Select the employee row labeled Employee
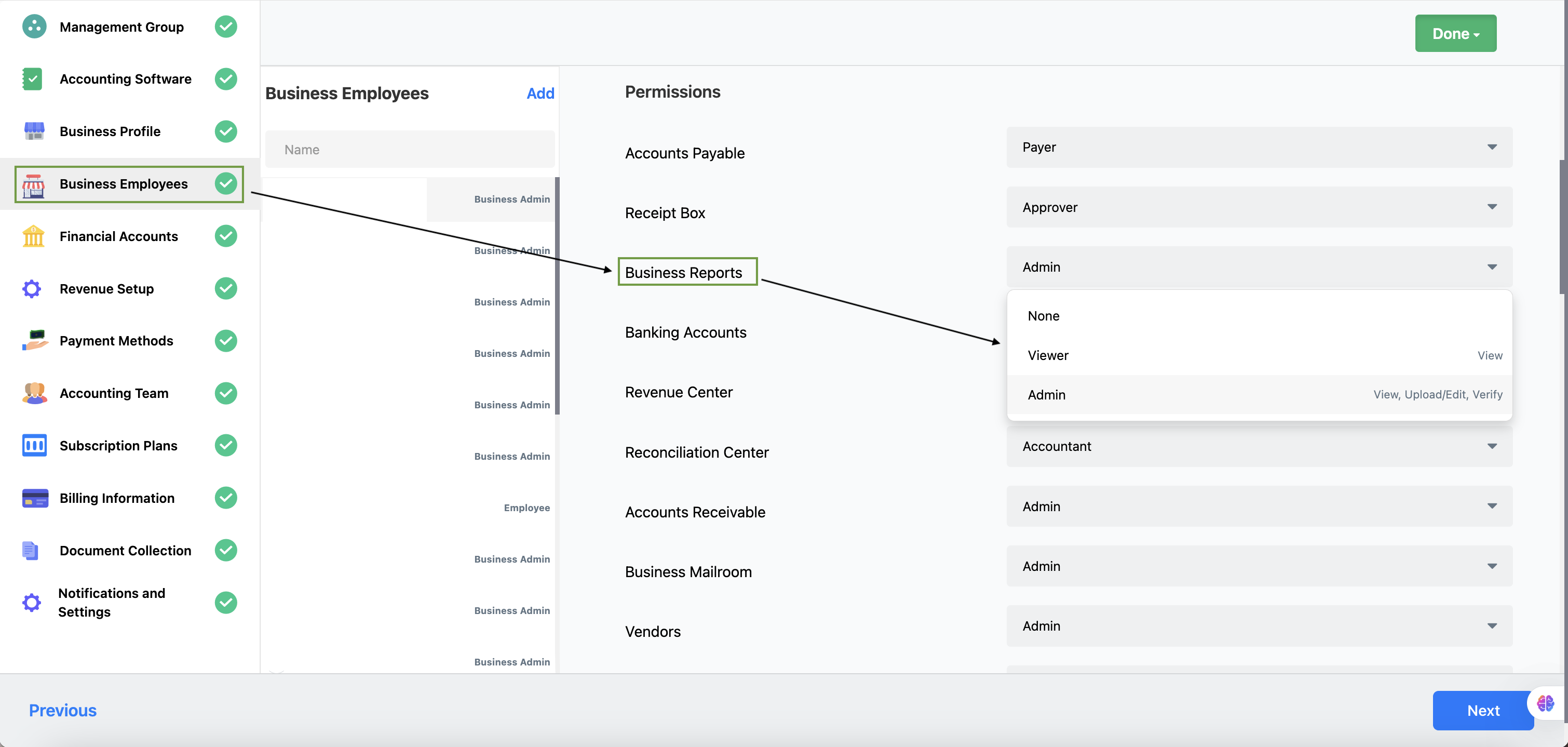This screenshot has width=1568, height=747. click(410, 508)
